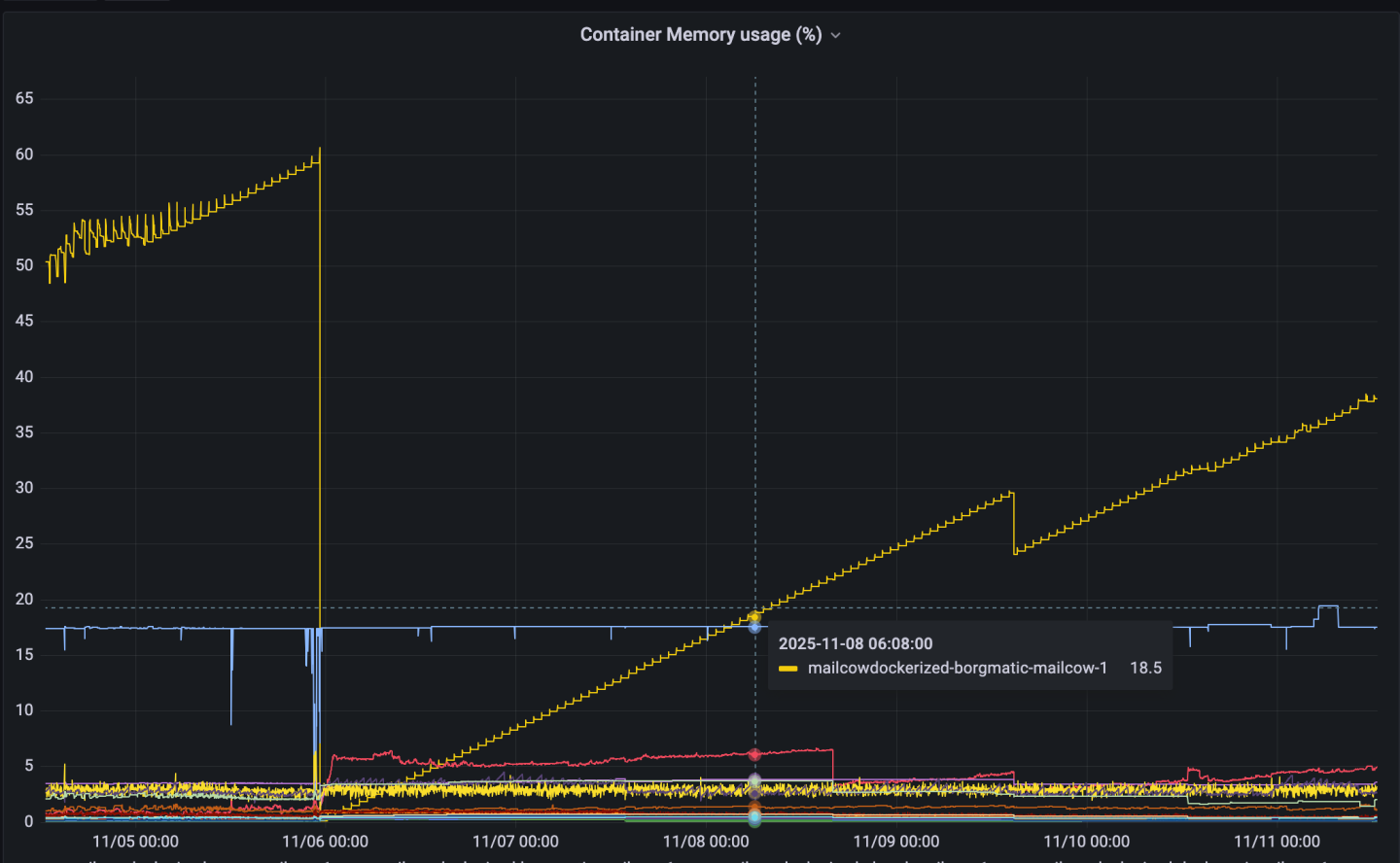Click the yellow line swatch inside the tooltip
The image size is (1400, 863).
click(789, 668)
